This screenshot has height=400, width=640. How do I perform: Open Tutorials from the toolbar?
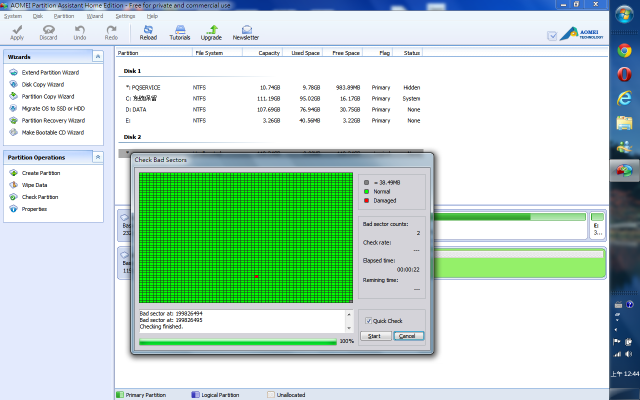pyautogui.click(x=180, y=30)
